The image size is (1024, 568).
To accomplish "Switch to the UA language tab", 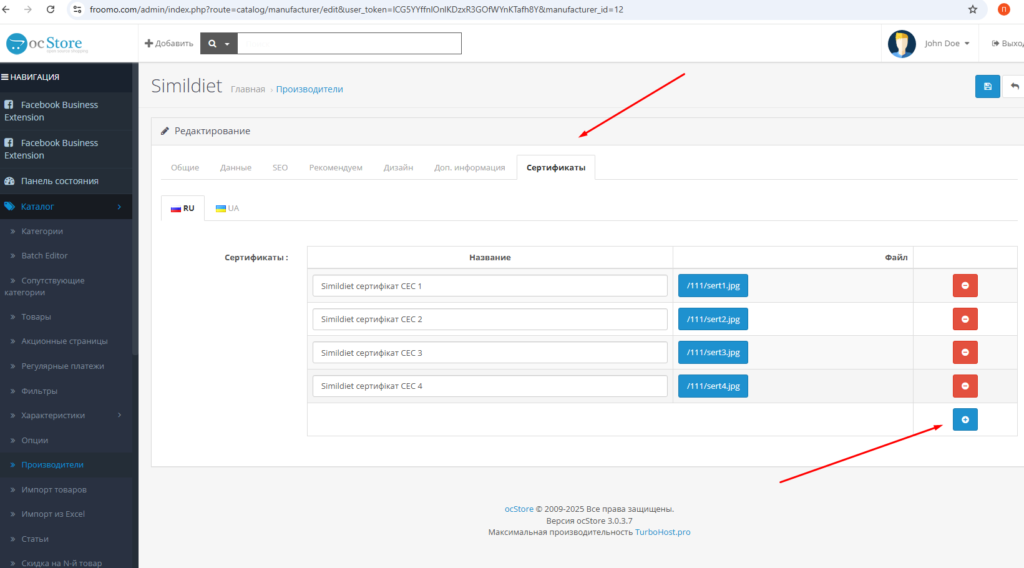I will coord(227,208).
